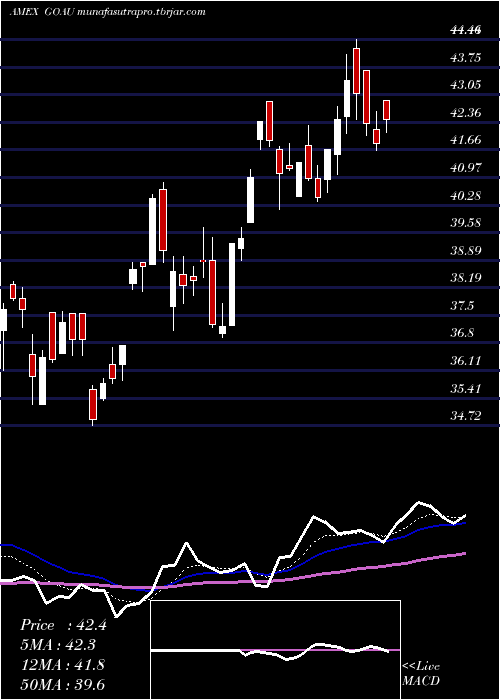Screen dimensions: 500x700
Task: Click the 42.36 price axis label
Action: click(x=466, y=113)
